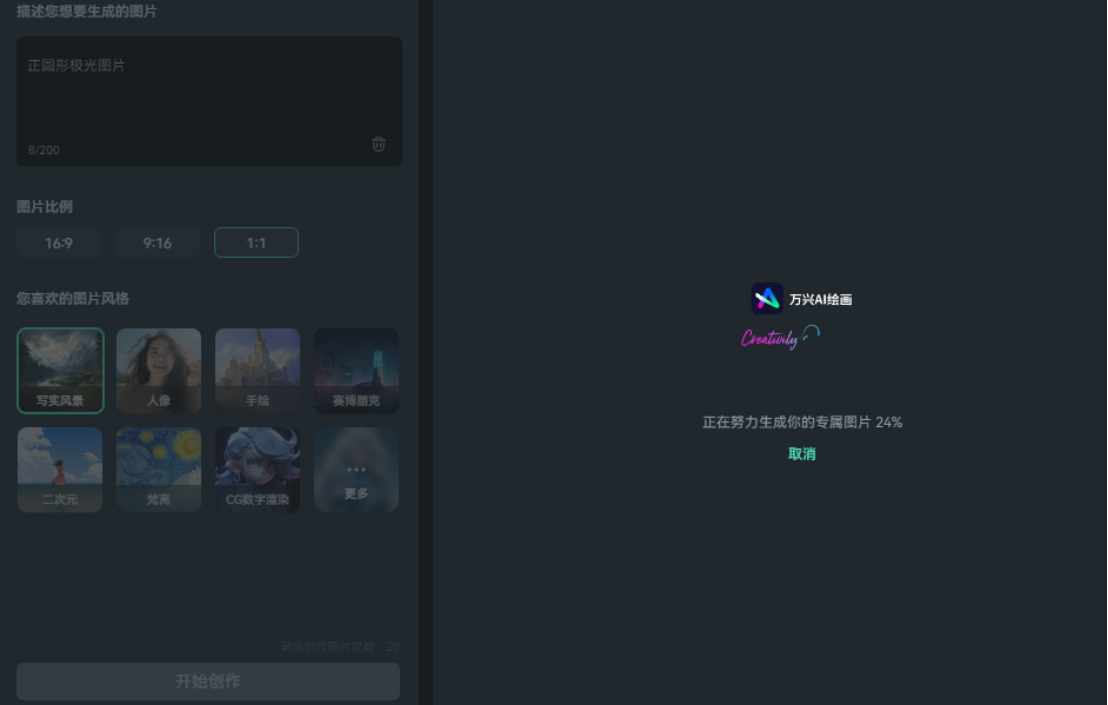Click 取消 to cancel generation
Screen dimensions: 1108x705
tap(802, 453)
